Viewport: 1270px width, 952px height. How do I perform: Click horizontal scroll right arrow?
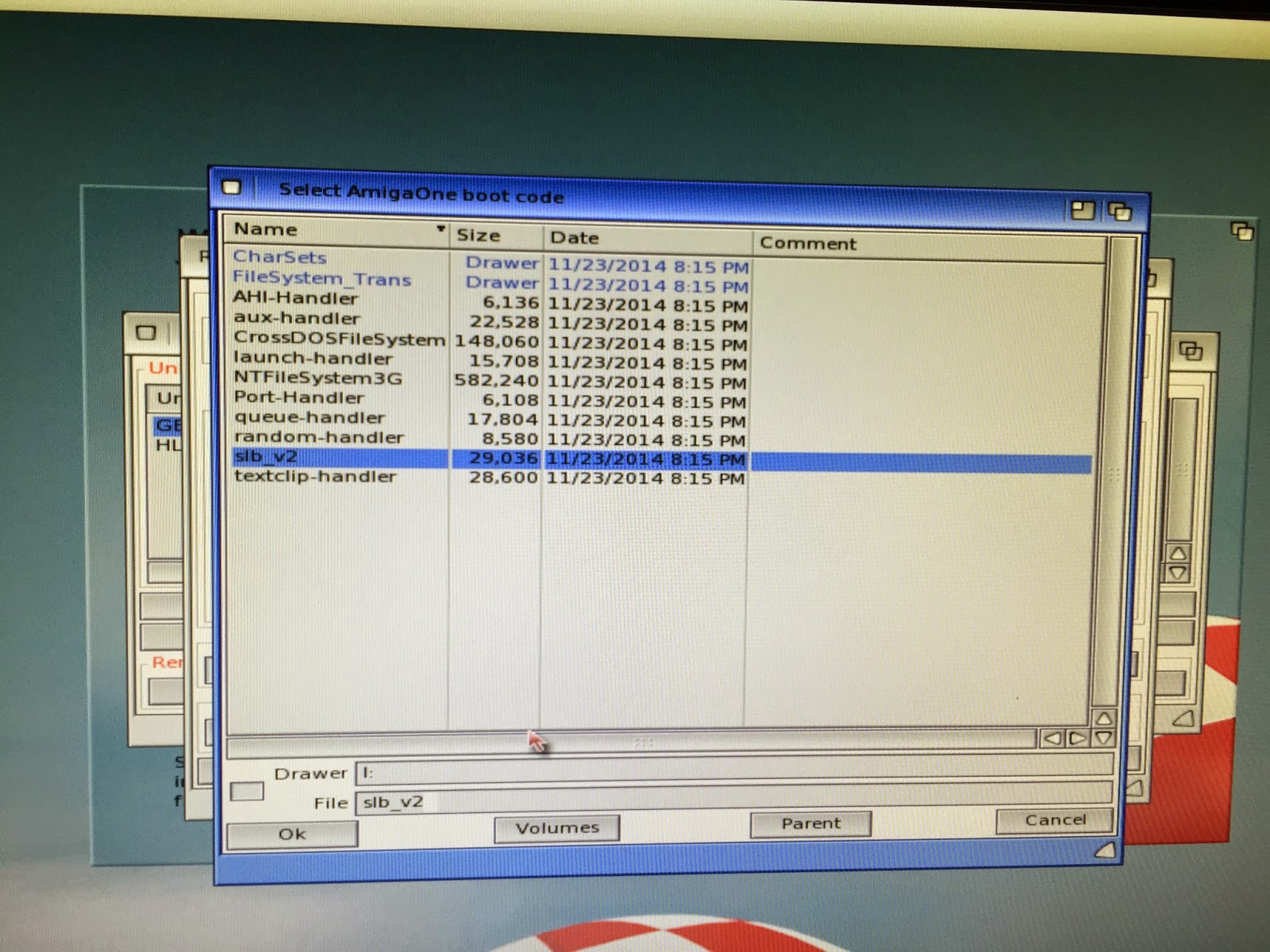click(1077, 739)
